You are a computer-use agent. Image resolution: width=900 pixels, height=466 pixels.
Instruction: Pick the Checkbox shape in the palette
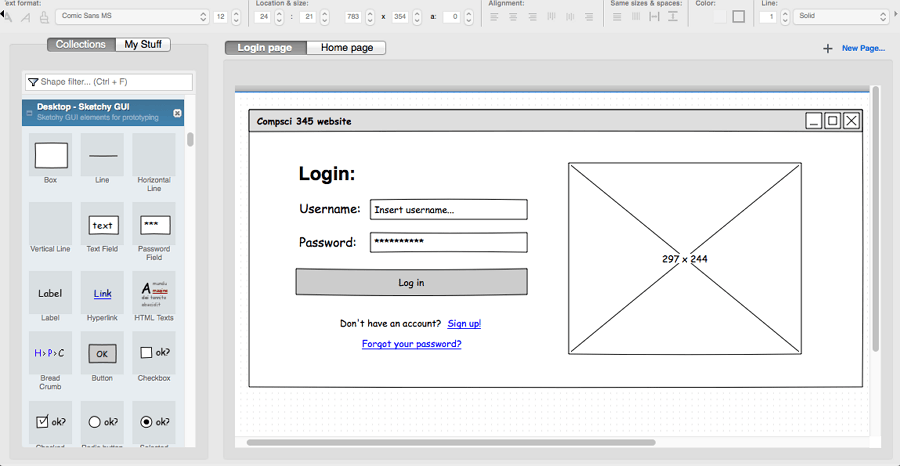pyautogui.click(x=154, y=353)
